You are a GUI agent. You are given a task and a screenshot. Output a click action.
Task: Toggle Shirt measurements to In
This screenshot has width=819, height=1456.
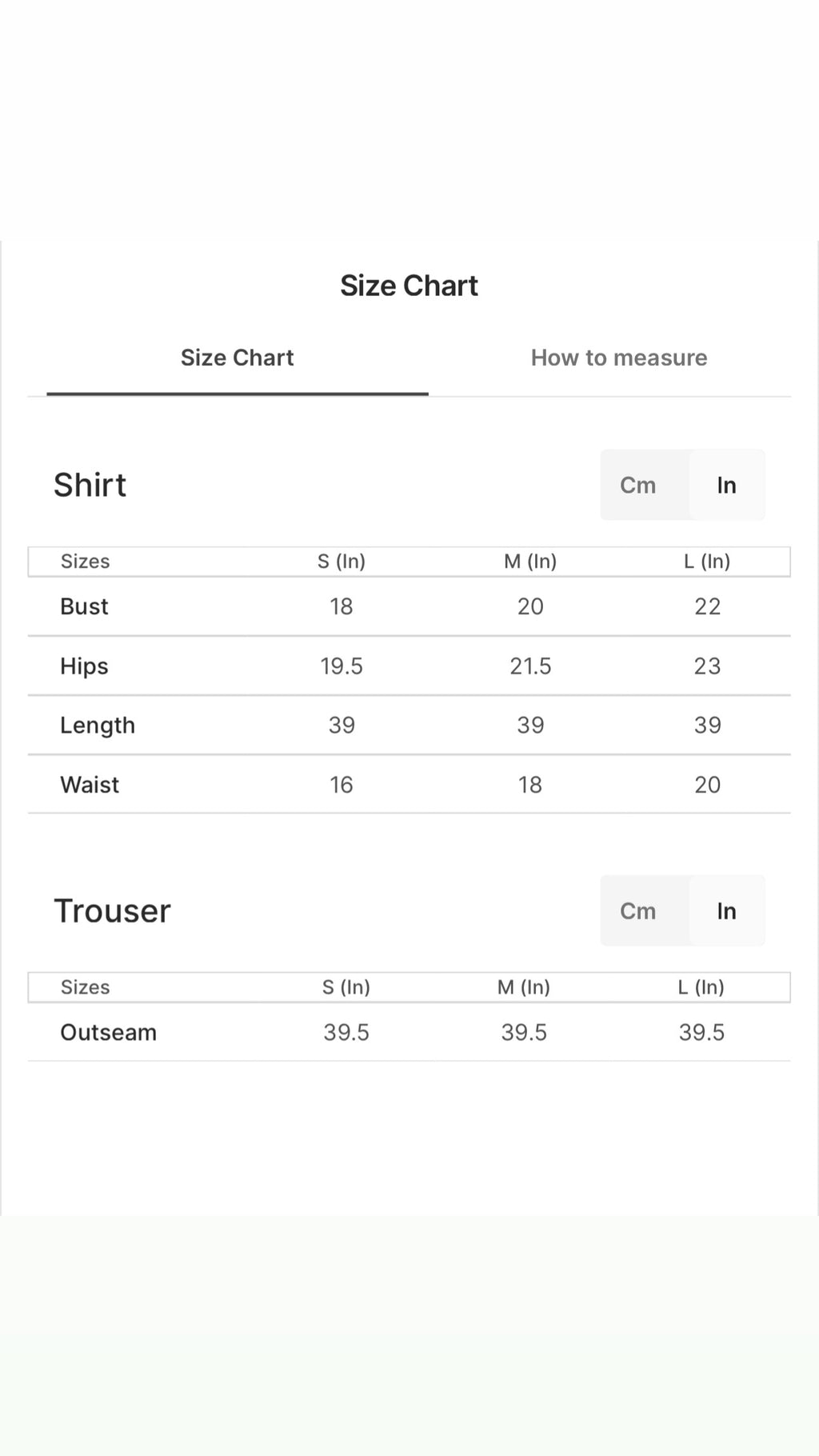click(726, 485)
